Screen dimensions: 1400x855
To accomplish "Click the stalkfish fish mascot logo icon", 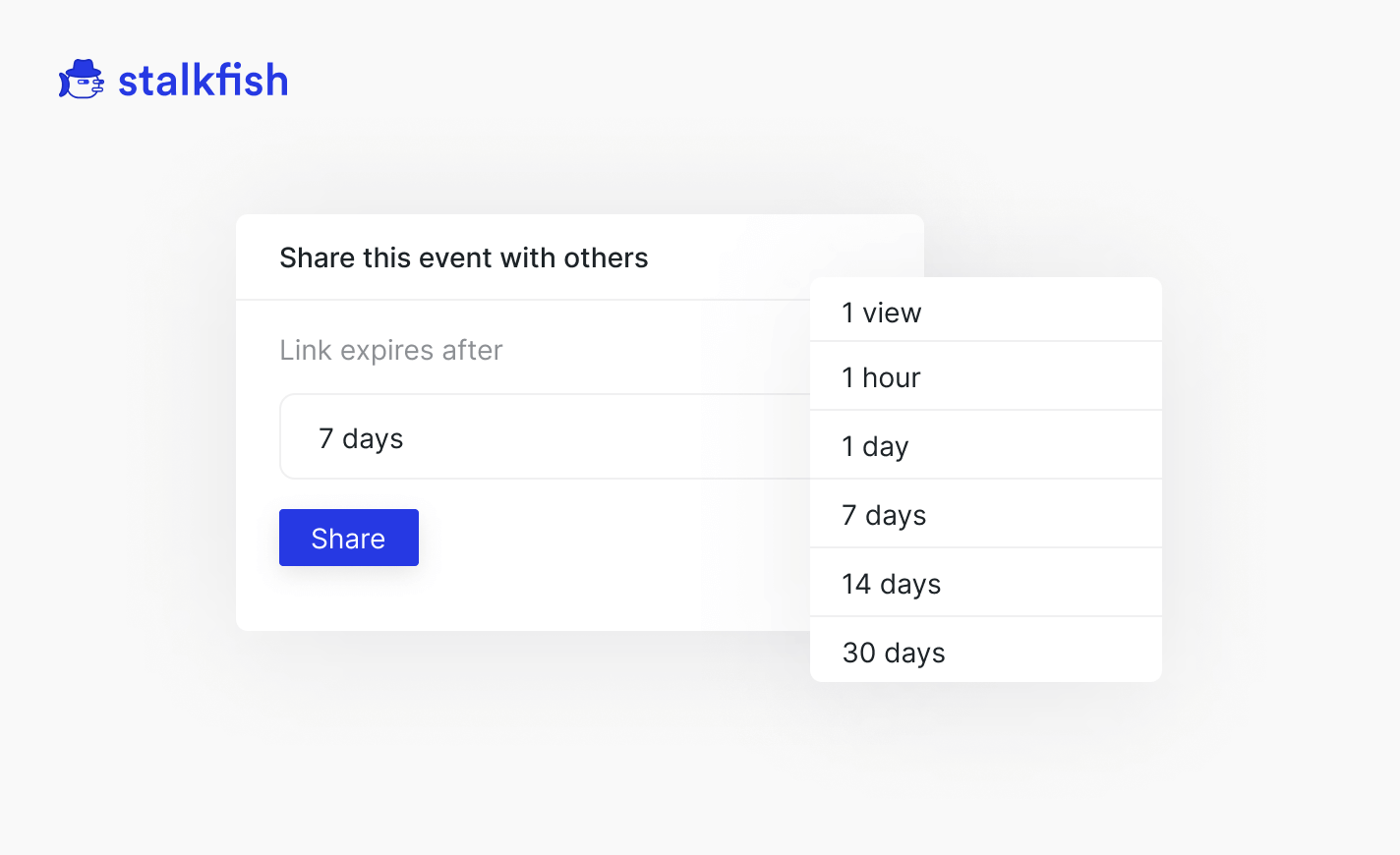I will point(82,80).
